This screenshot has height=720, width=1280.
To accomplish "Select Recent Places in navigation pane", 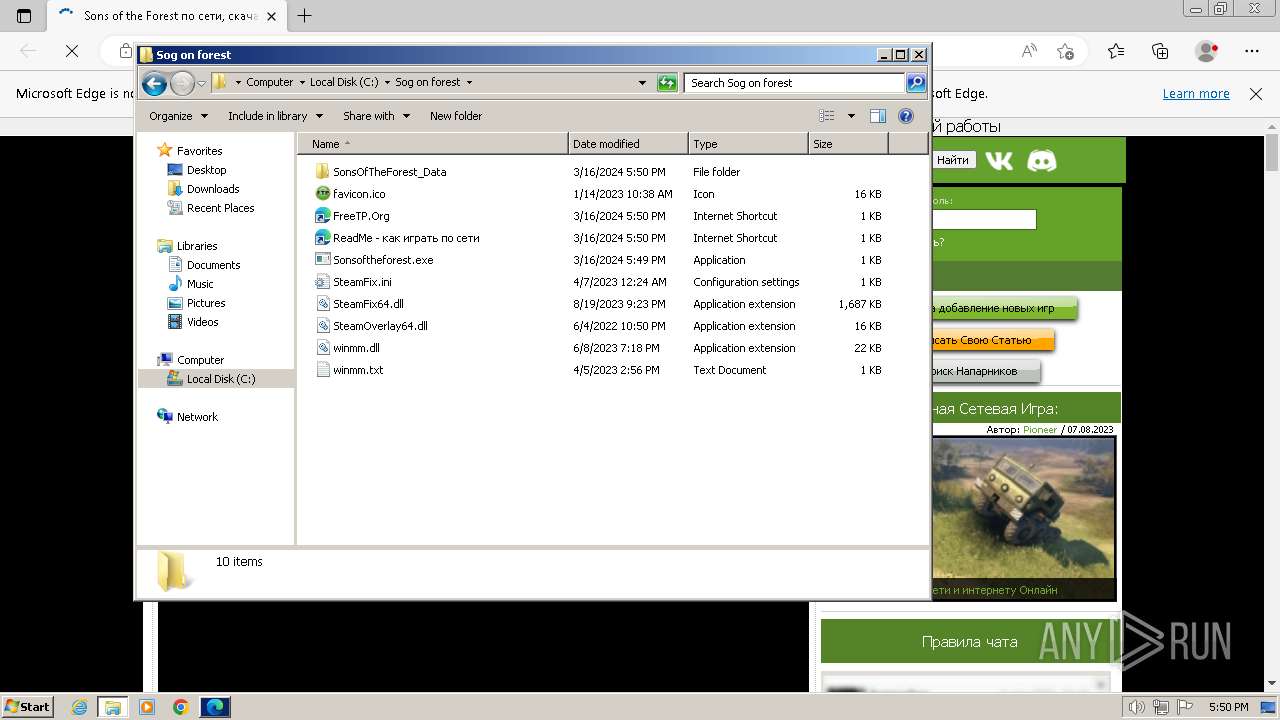I will [x=220, y=208].
